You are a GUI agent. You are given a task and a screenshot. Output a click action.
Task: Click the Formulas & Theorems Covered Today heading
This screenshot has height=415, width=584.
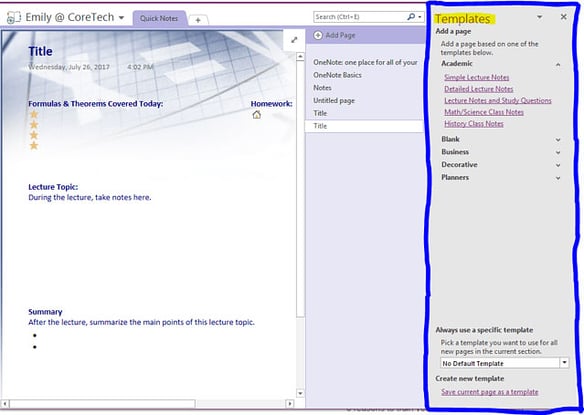click(96, 104)
